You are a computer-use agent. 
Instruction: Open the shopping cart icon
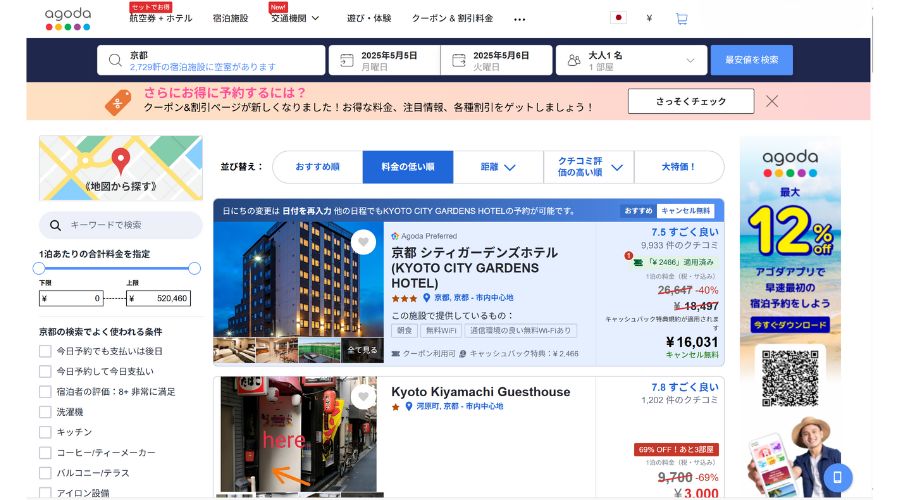click(681, 19)
